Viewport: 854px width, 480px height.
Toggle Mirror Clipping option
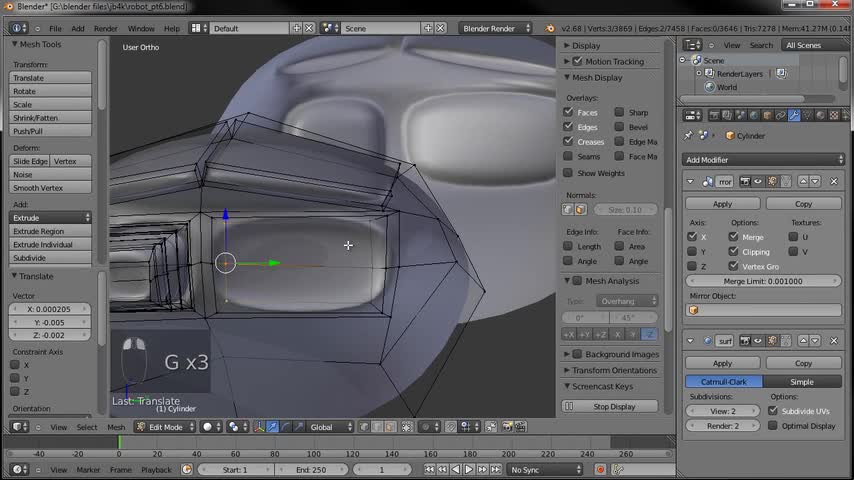(x=733, y=252)
